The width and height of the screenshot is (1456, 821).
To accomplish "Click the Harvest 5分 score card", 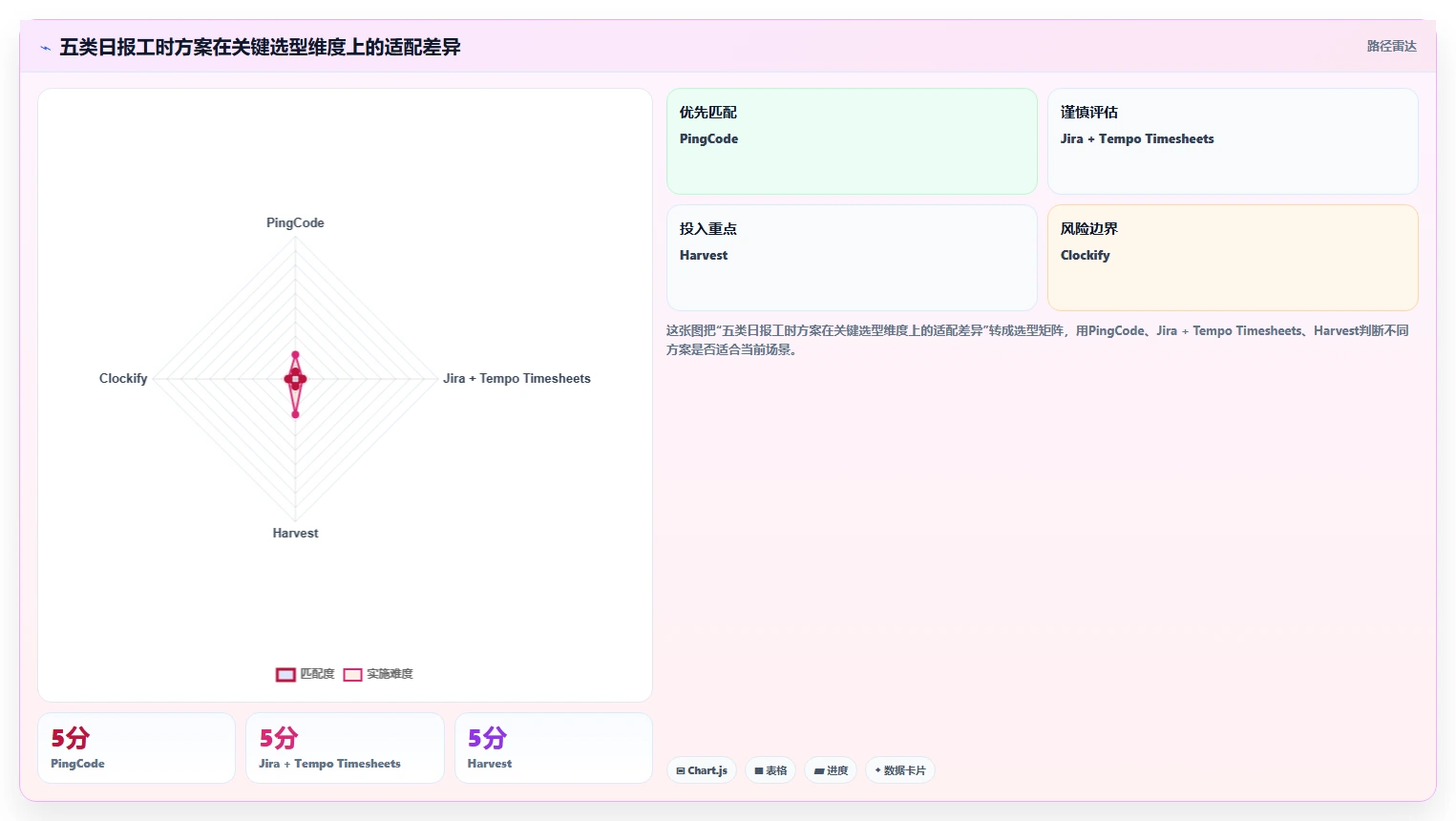I will tap(554, 748).
